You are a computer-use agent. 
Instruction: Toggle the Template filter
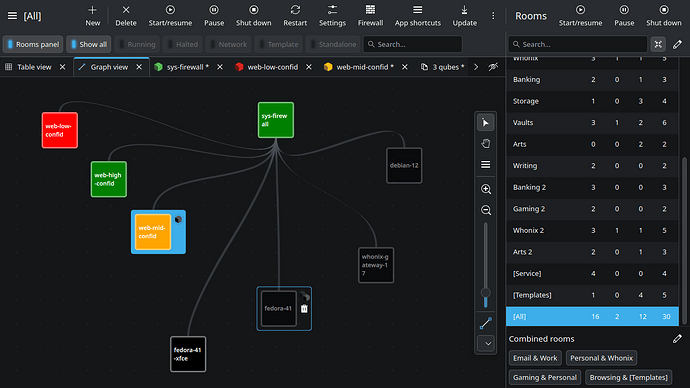pyautogui.click(x=279, y=44)
